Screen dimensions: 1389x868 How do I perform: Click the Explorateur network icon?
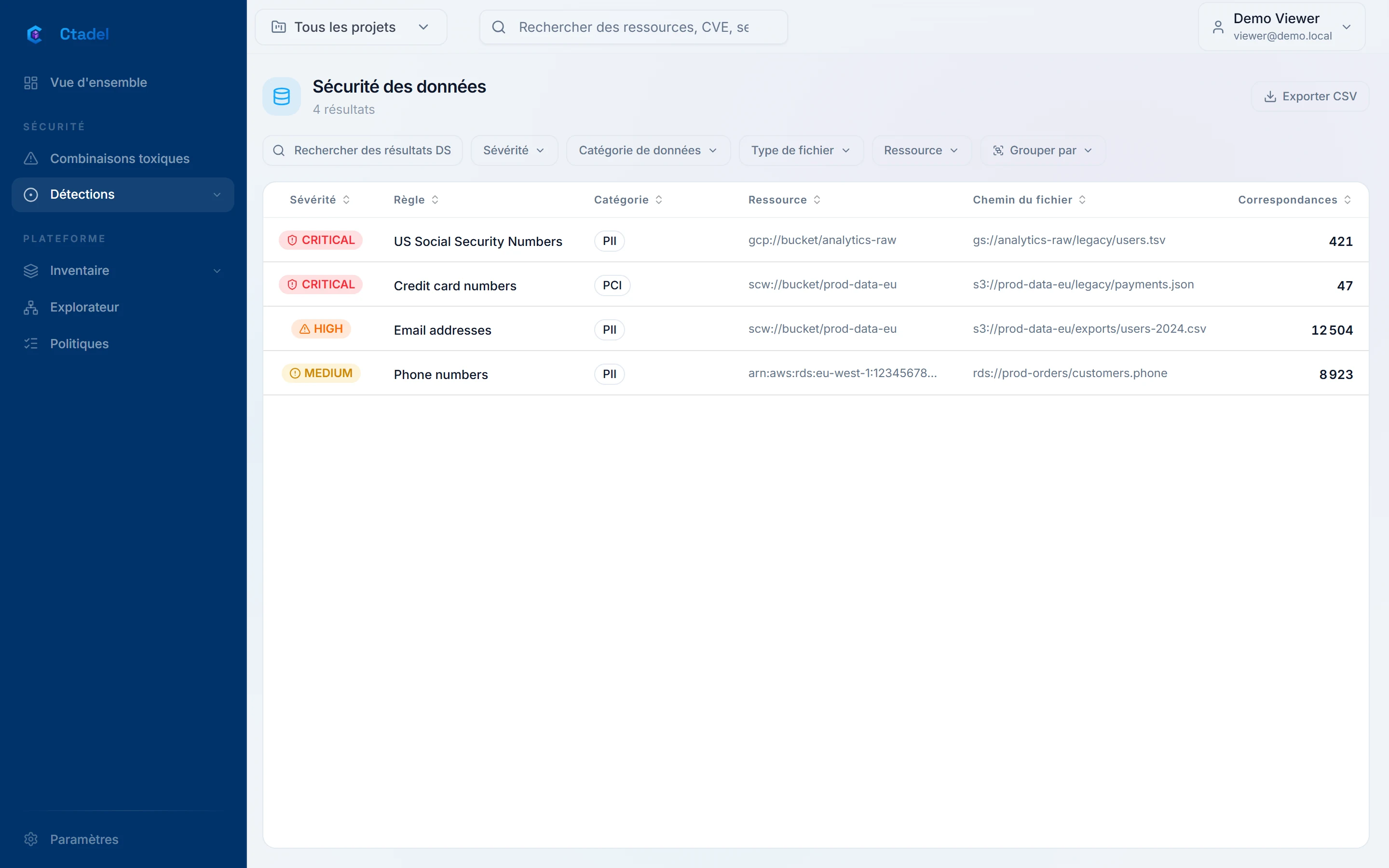pos(31,307)
